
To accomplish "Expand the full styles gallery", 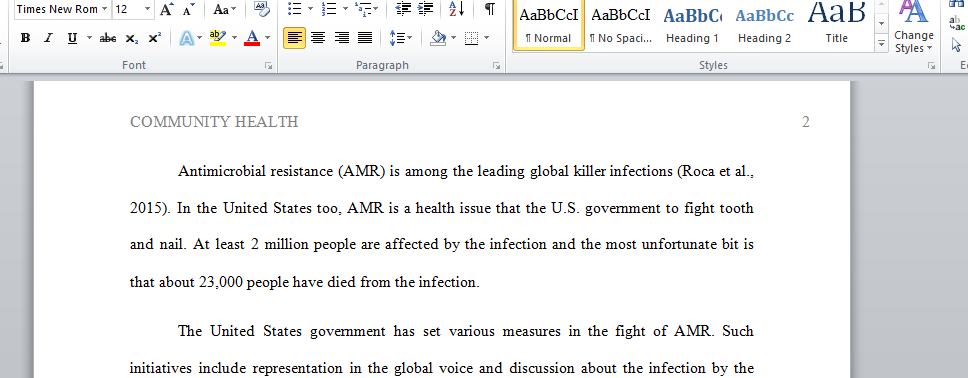I will 882,44.
